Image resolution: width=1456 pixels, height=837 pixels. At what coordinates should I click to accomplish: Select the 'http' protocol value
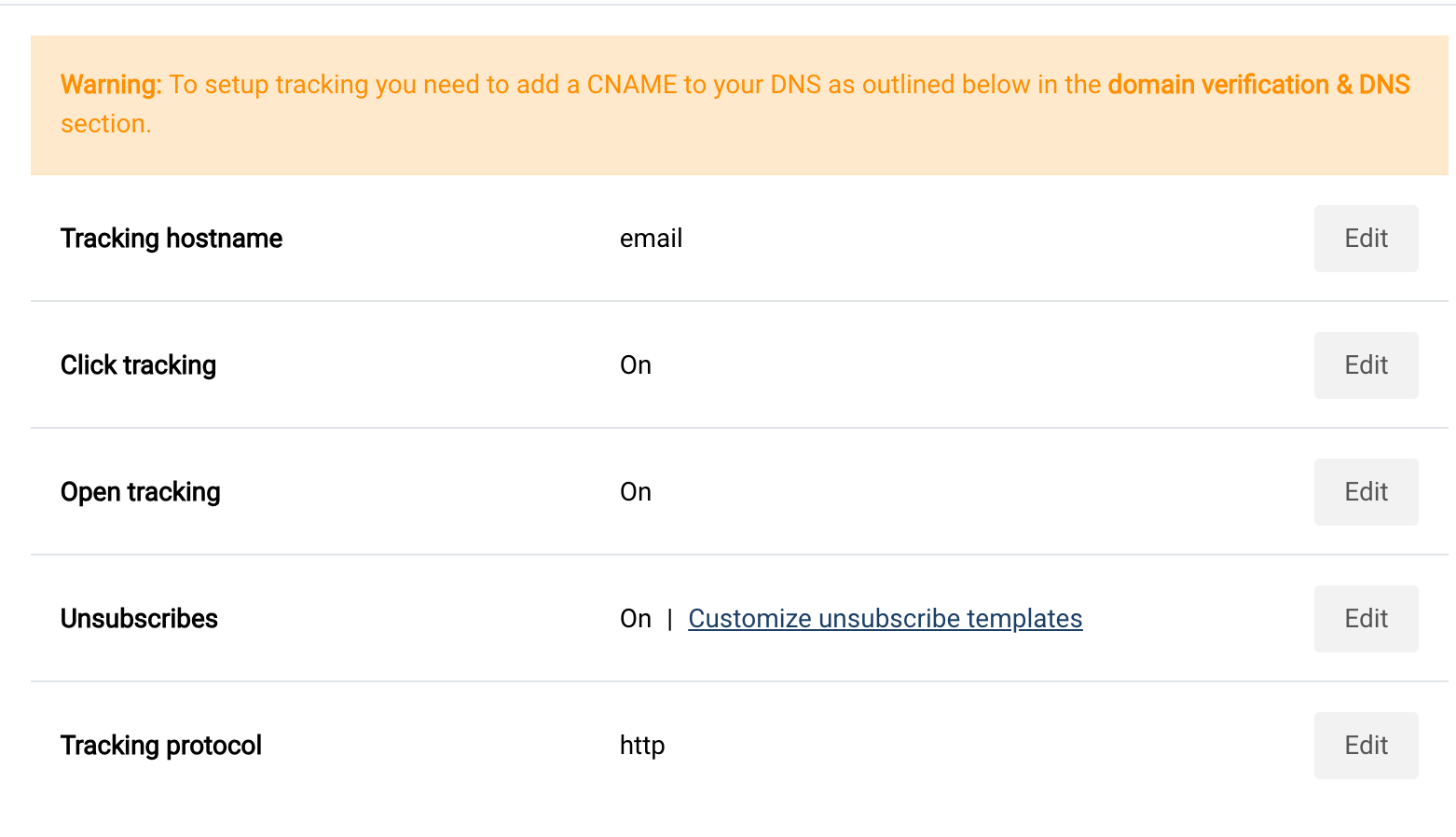coord(642,746)
